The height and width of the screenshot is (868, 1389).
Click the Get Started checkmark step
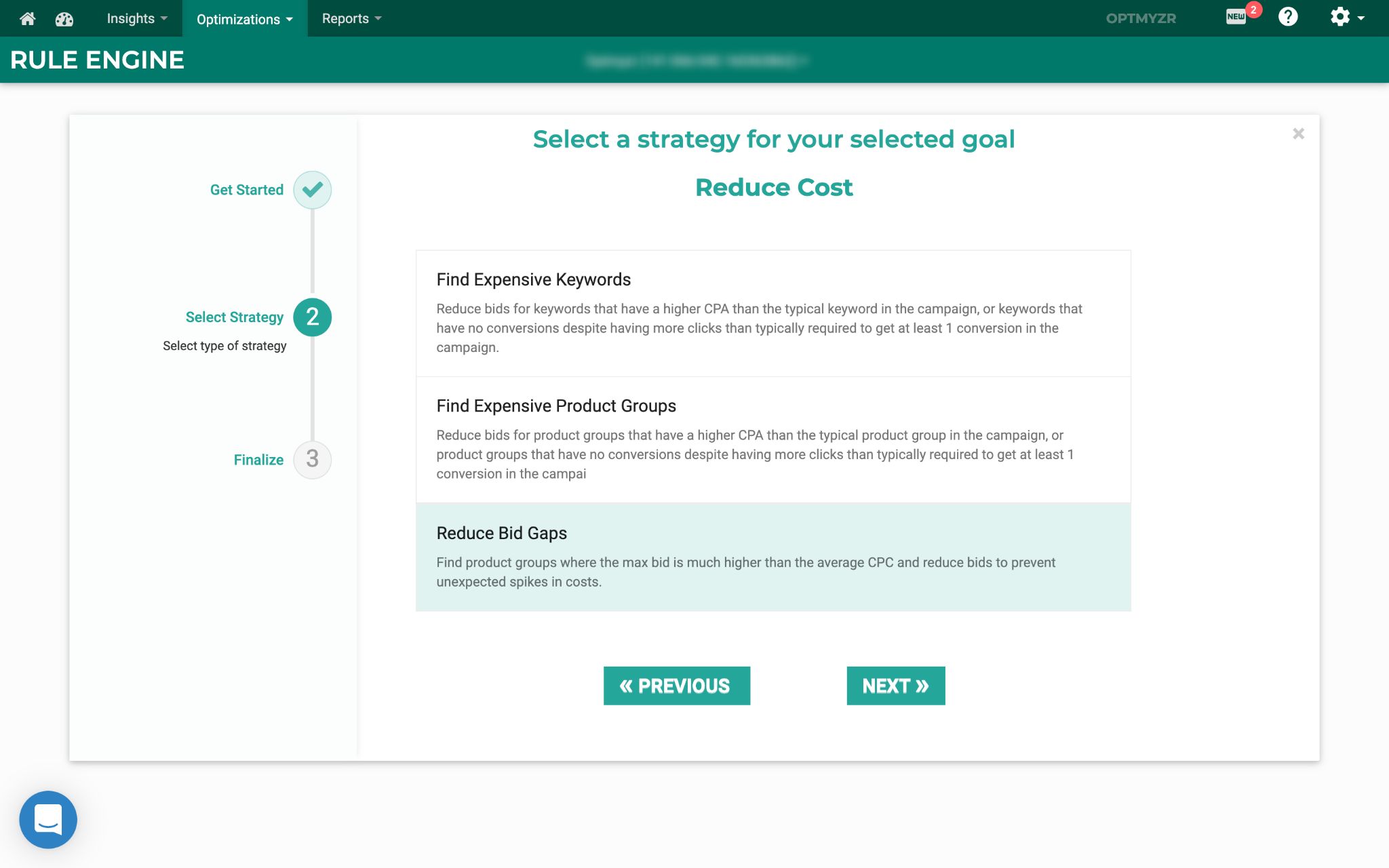(312, 189)
